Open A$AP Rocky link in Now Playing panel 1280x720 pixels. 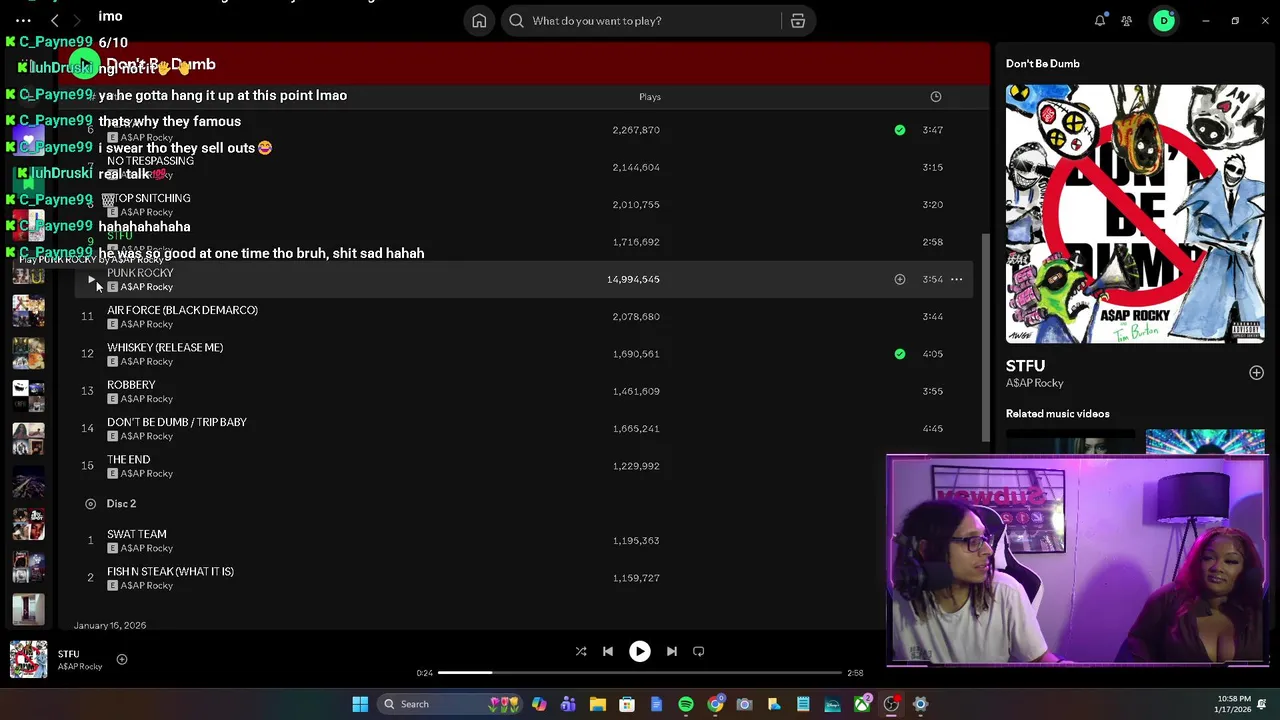pos(1034,383)
